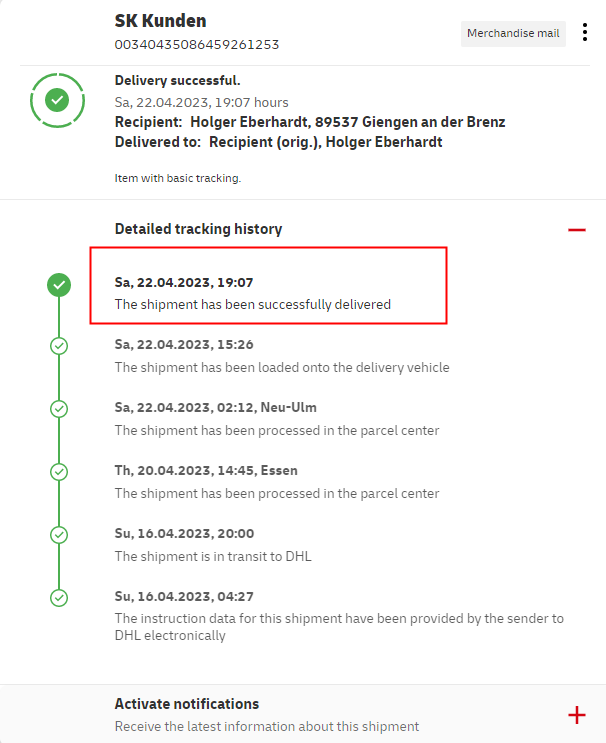This screenshot has height=743, width=606.
Task: Click the checkmark icon for 20:00 event
Action: [59, 534]
